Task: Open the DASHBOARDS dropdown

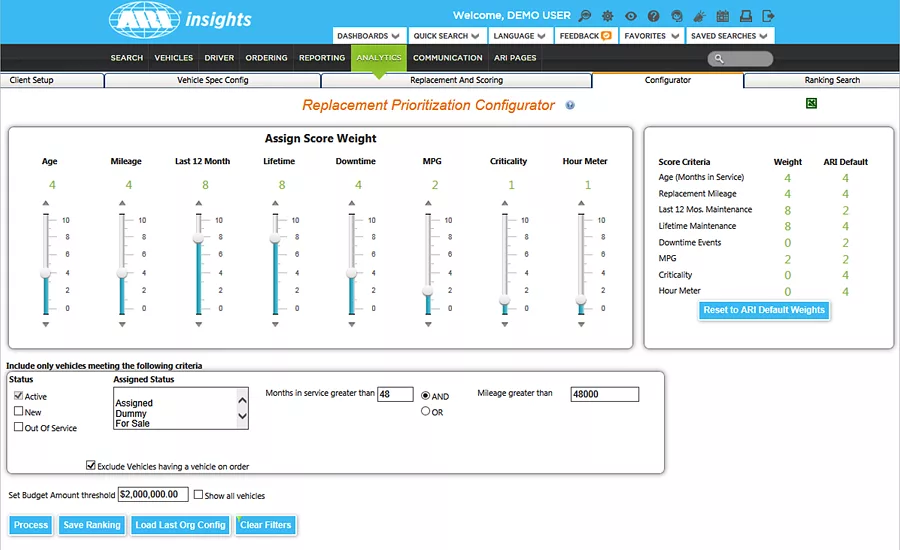Action: click(x=369, y=36)
